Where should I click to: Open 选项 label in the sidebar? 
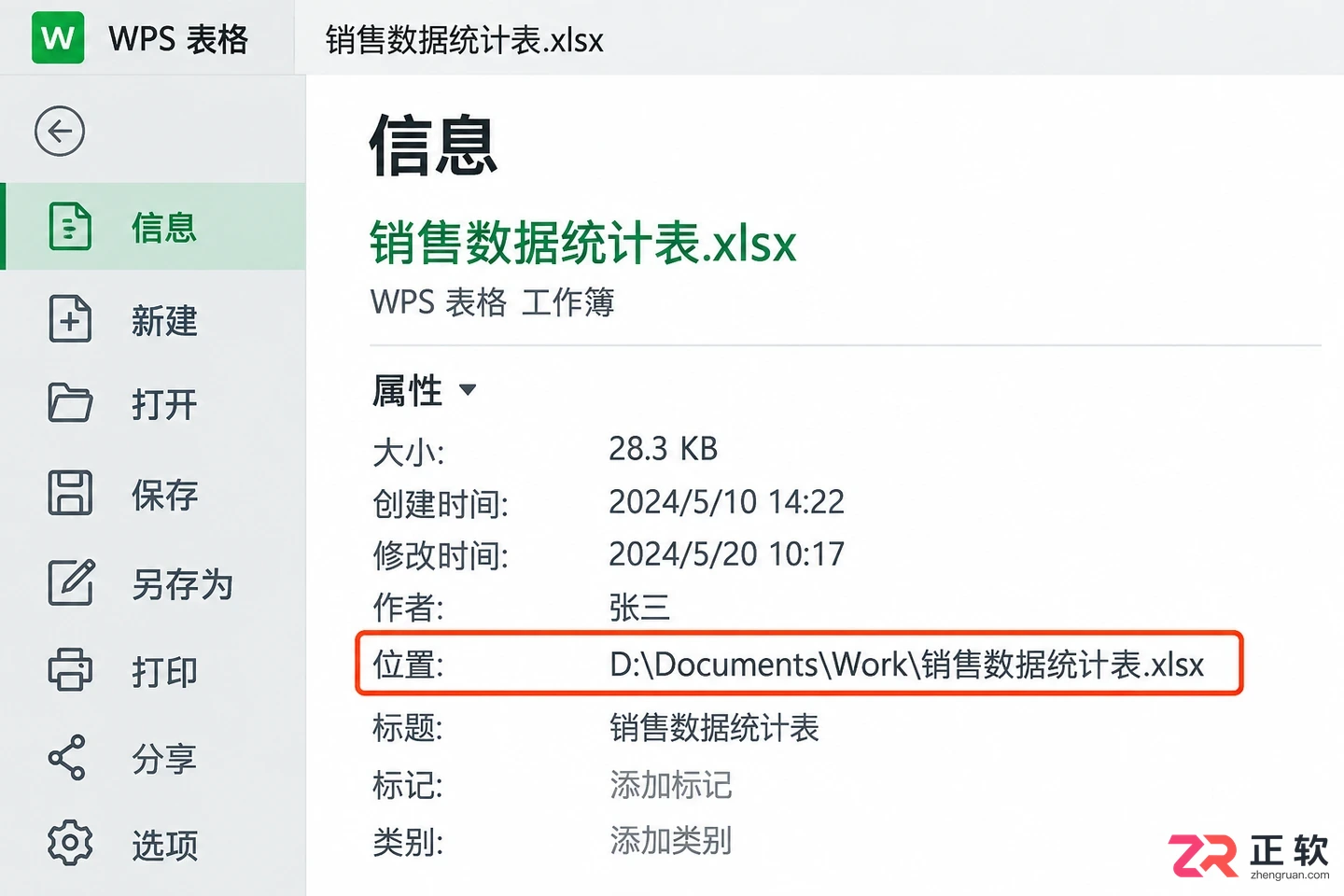click(x=164, y=846)
